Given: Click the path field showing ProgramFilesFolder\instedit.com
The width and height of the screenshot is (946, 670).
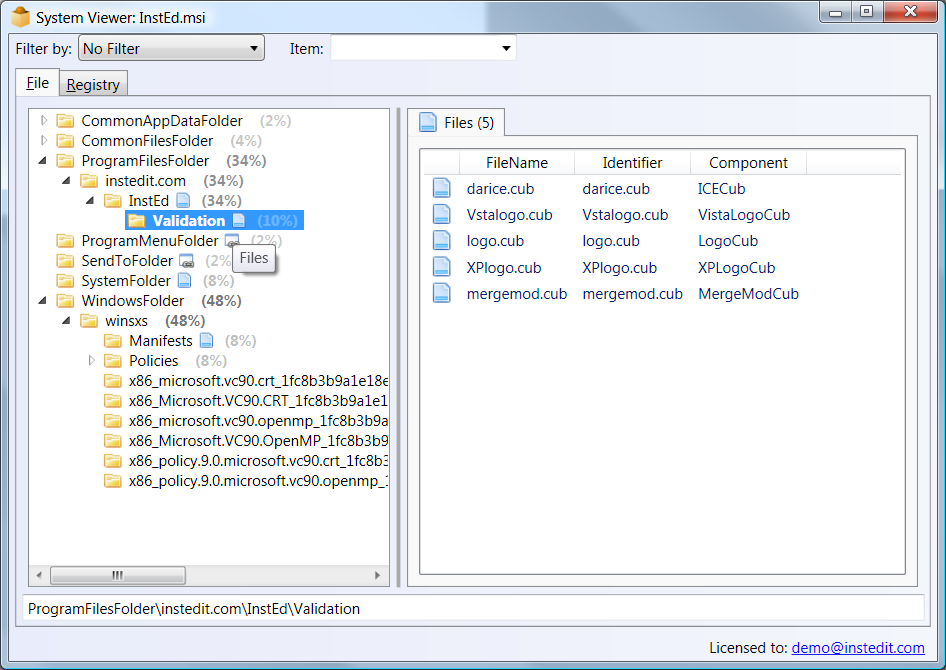Looking at the screenshot, I should [x=474, y=609].
